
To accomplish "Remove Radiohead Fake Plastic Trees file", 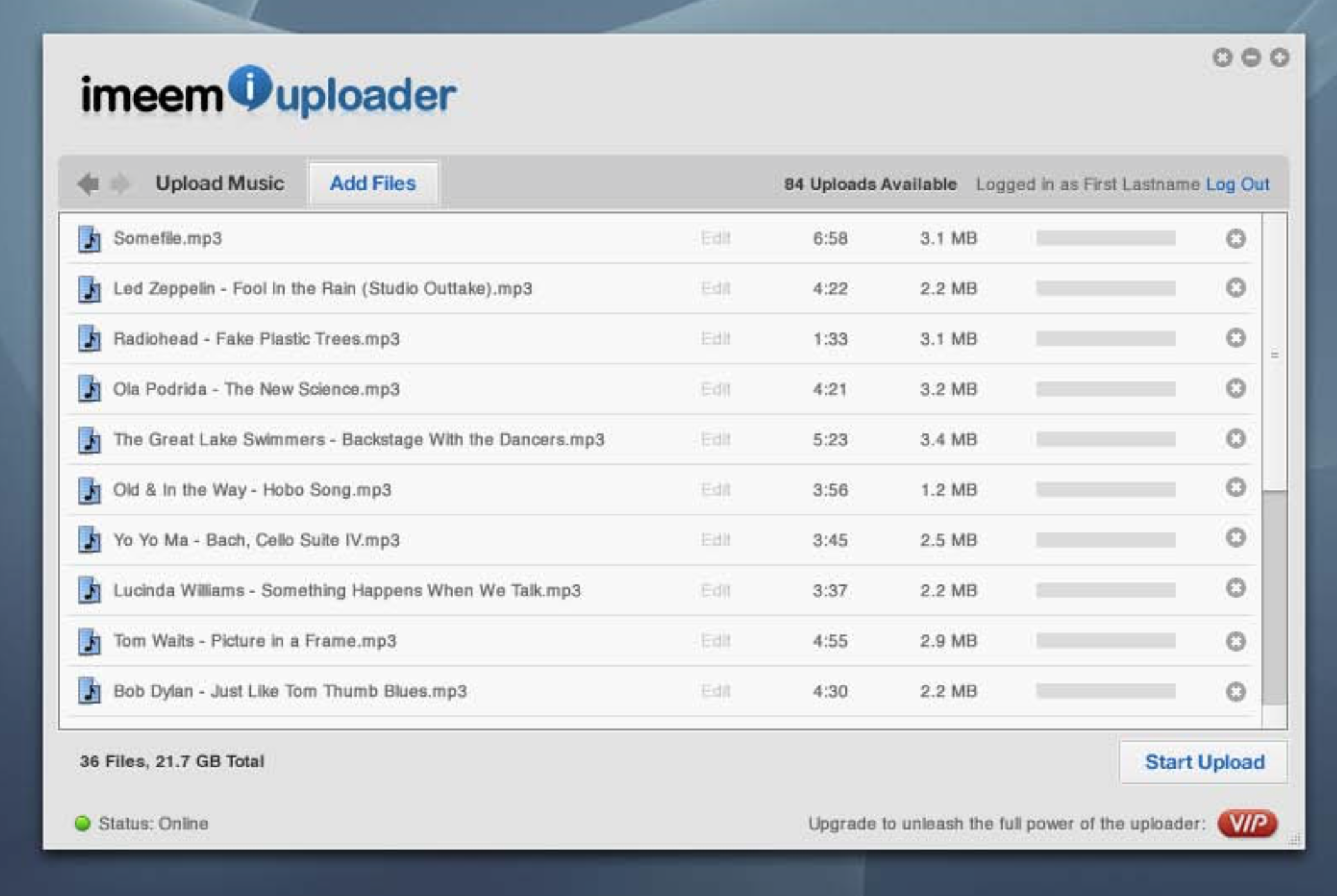I will (1235, 338).
